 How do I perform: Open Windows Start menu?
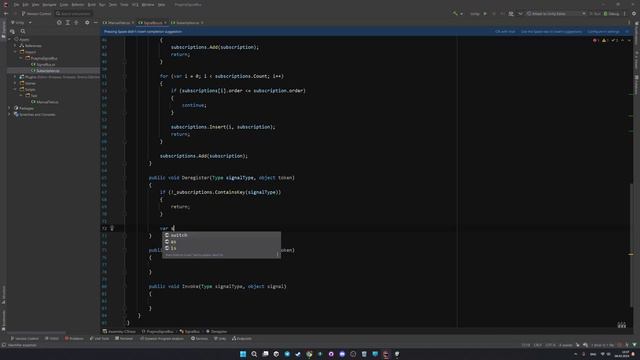point(243,354)
